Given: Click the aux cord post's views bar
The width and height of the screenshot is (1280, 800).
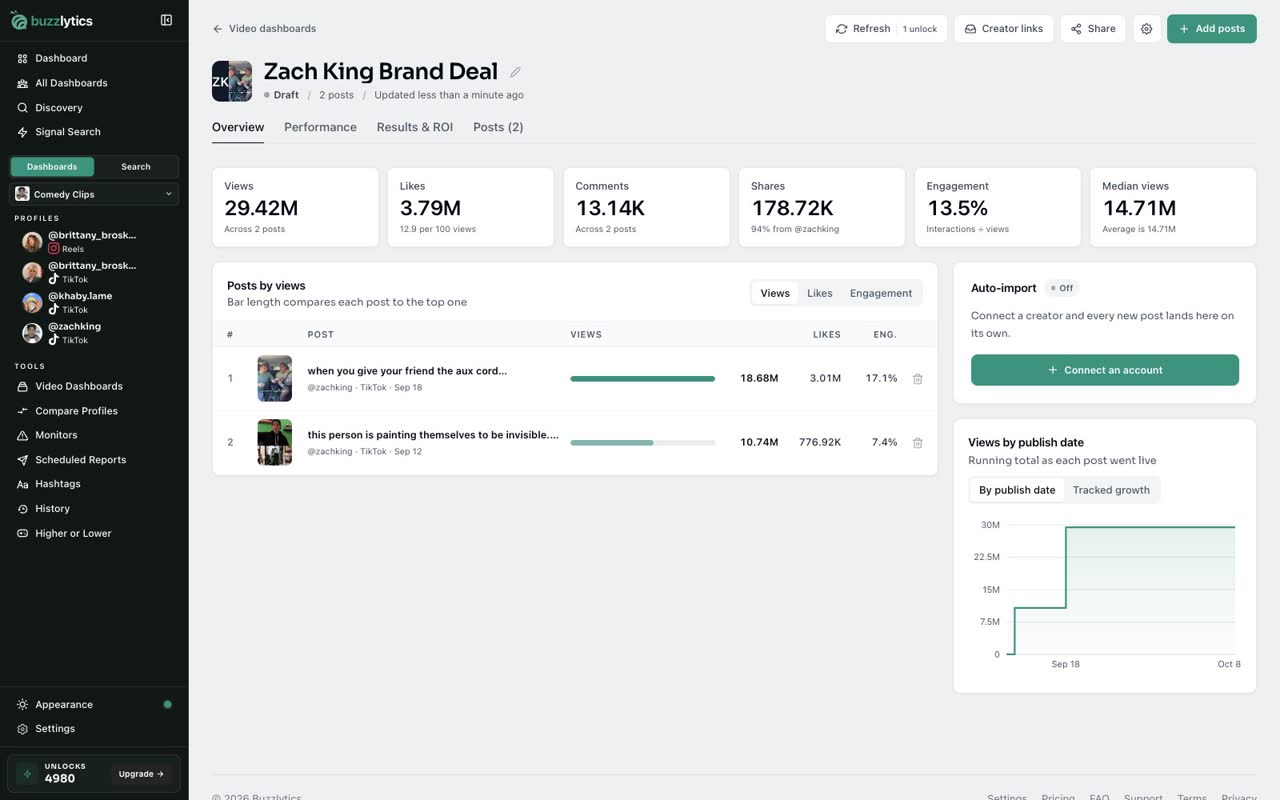Looking at the screenshot, I should pyautogui.click(x=642, y=379).
